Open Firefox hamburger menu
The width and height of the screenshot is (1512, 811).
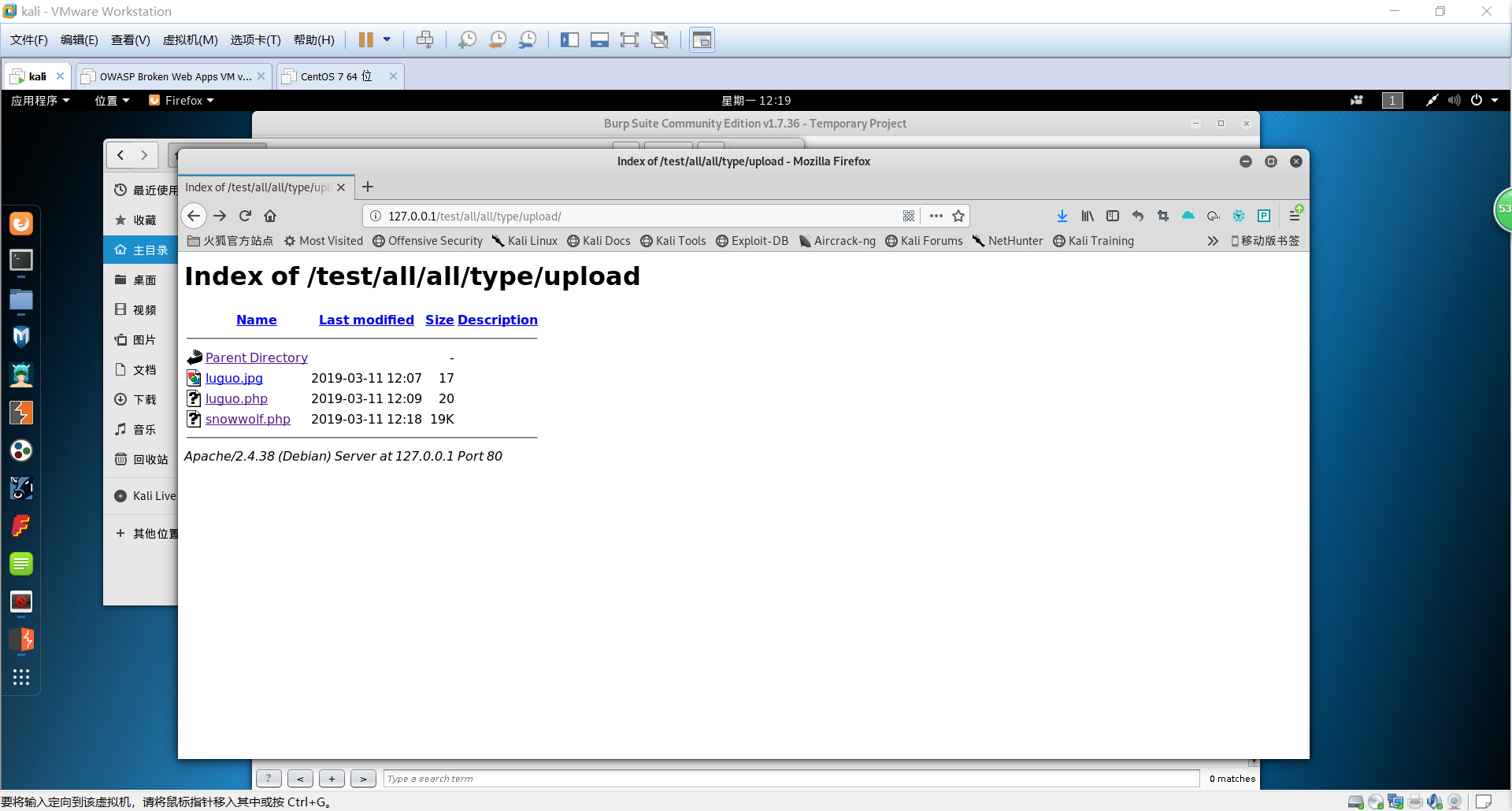click(x=1295, y=216)
